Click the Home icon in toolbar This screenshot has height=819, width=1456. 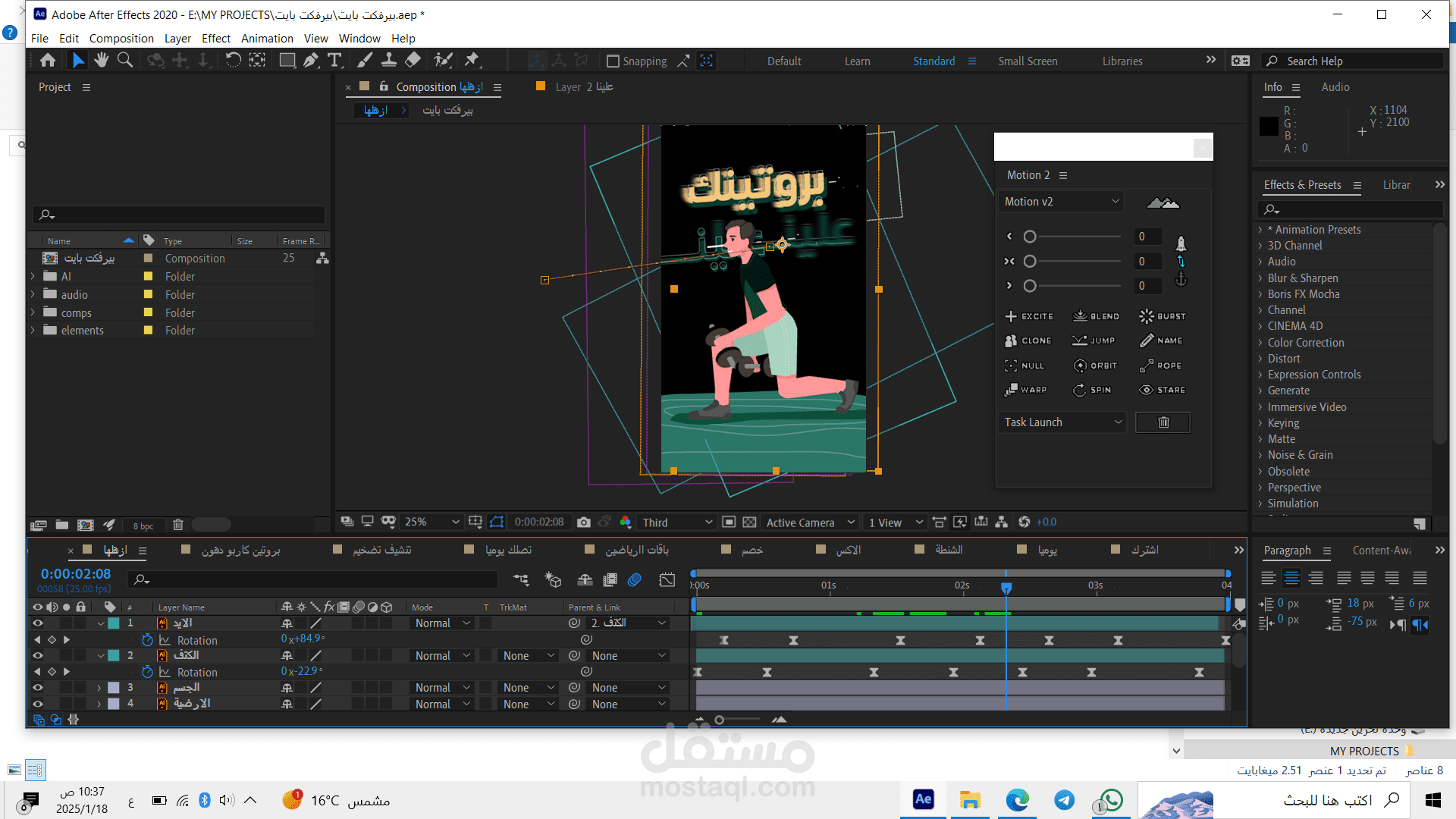pyautogui.click(x=48, y=61)
